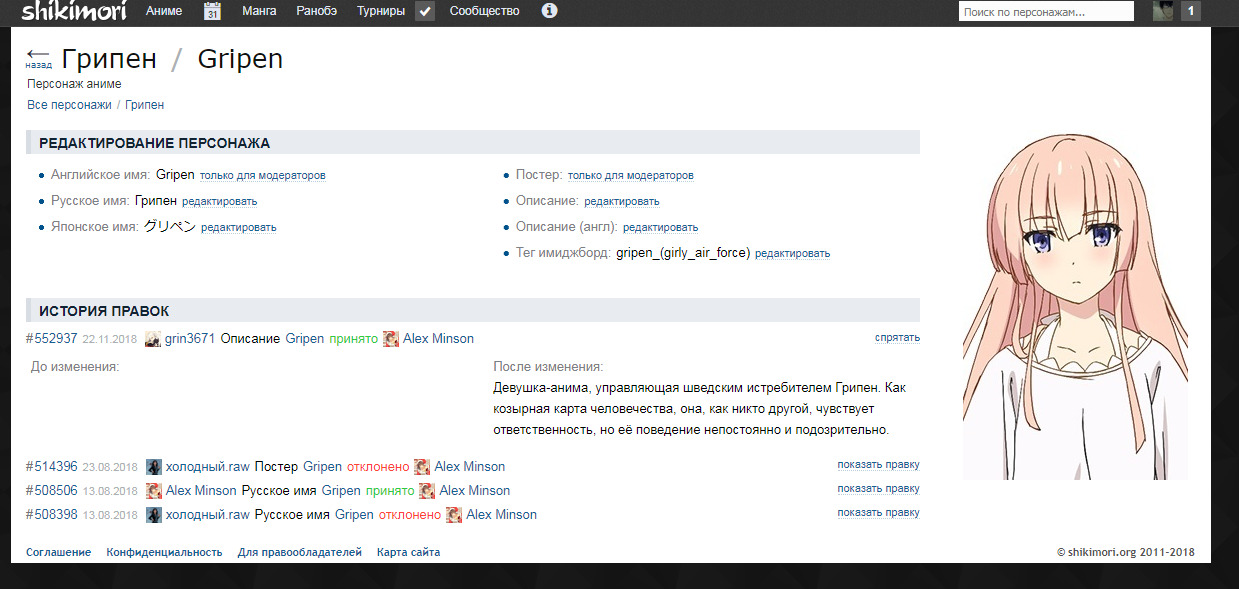The width and height of the screenshot is (1239, 589).
Task: Click the notification counter badge
Action: pos(1190,12)
